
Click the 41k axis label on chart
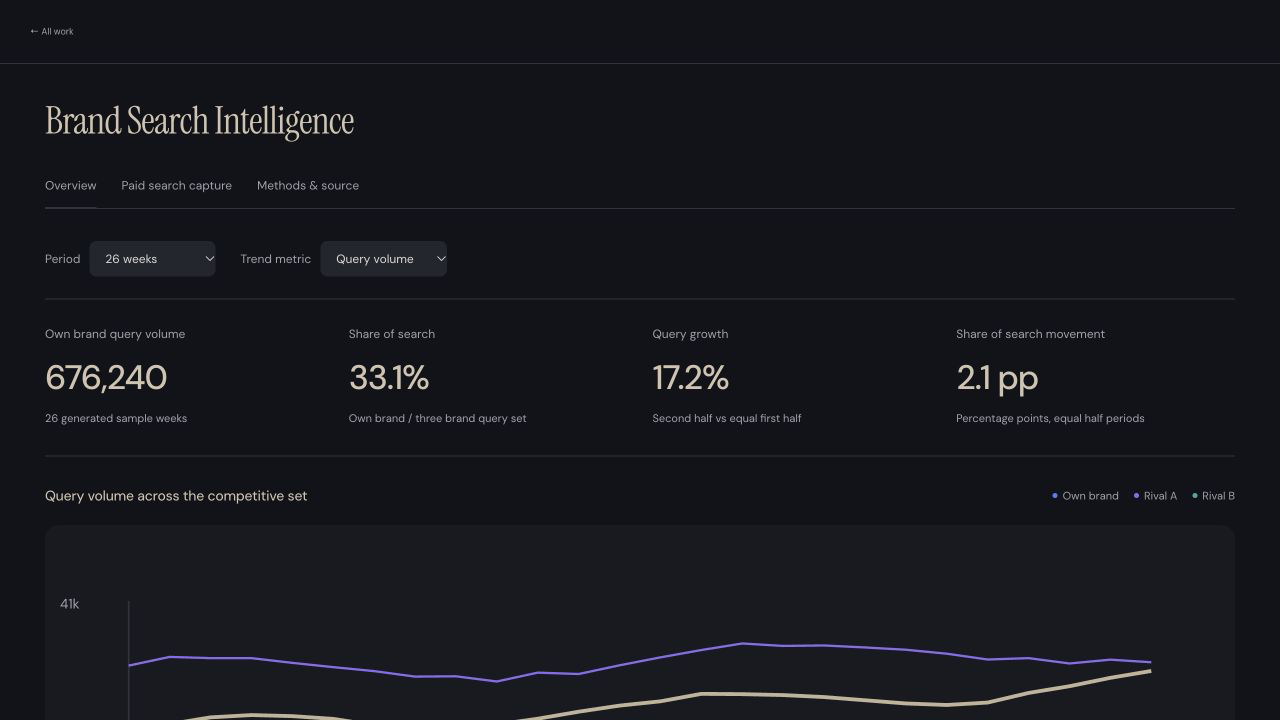(70, 604)
